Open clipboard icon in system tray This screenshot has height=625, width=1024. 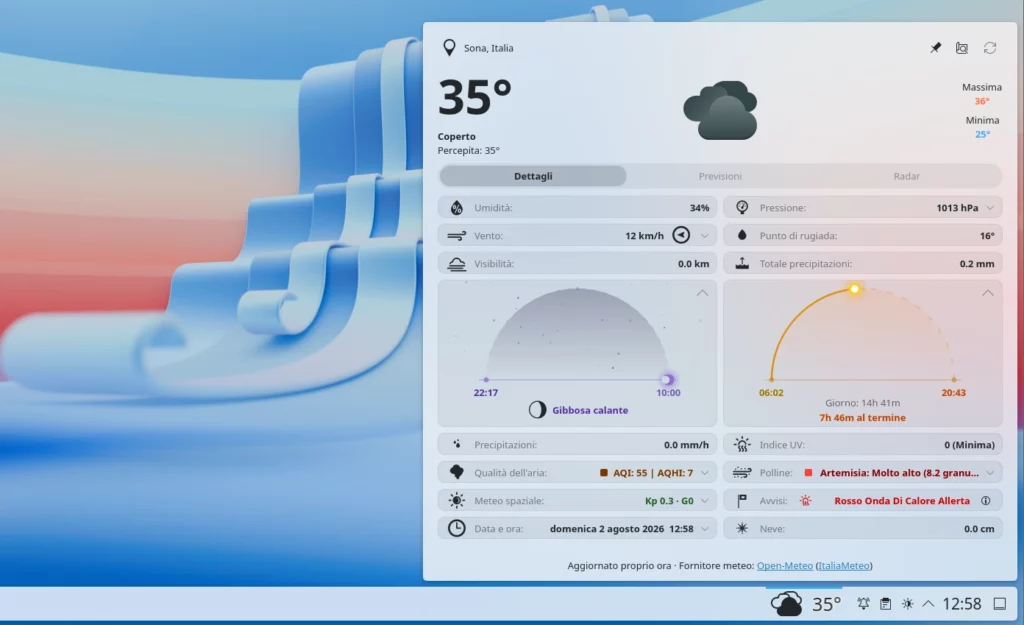pos(886,603)
